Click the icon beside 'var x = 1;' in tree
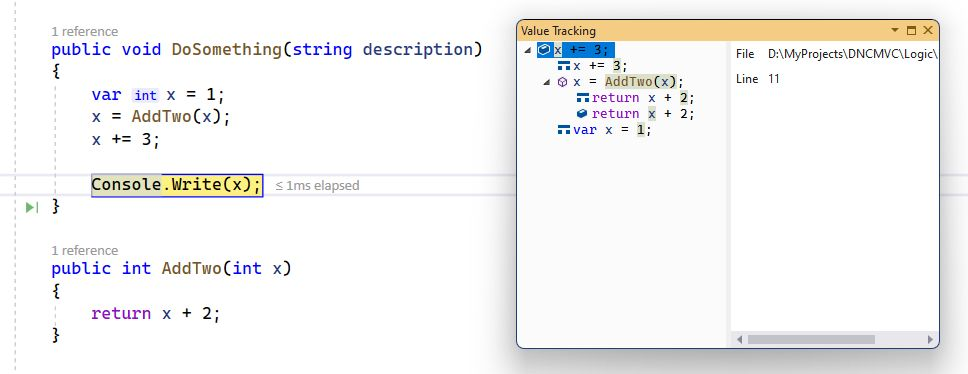This screenshot has width=968, height=374. pos(564,130)
